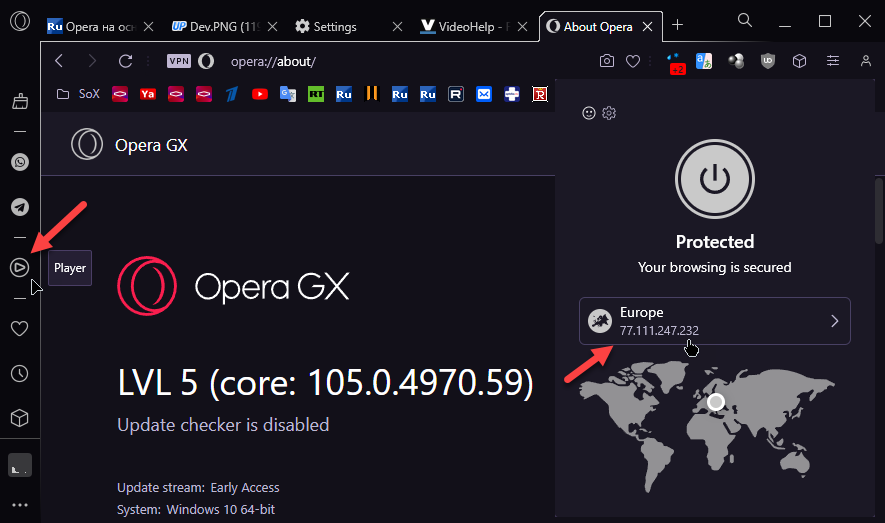The image size is (885, 523).
Task: Open the translate extension icon
Action: (x=704, y=61)
